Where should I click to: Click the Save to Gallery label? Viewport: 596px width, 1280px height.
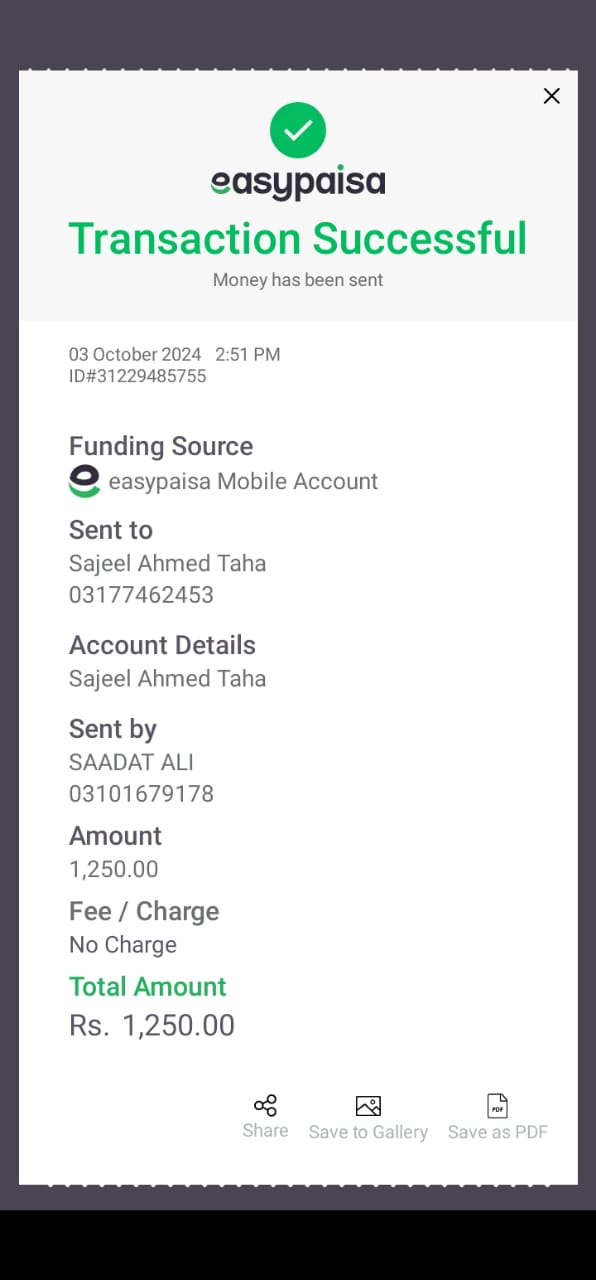(x=368, y=1132)
